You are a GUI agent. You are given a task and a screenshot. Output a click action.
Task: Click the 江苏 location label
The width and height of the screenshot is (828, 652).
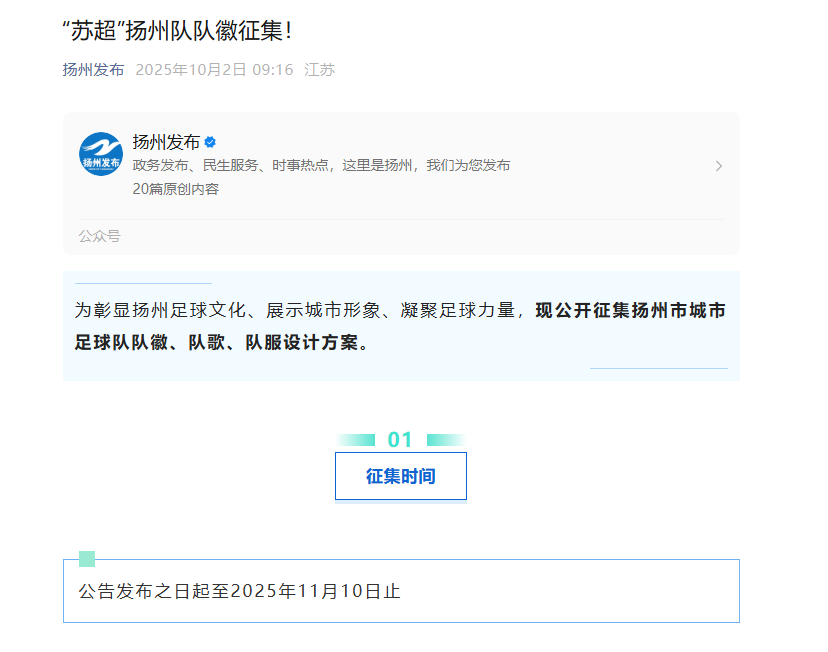[320, 70]
